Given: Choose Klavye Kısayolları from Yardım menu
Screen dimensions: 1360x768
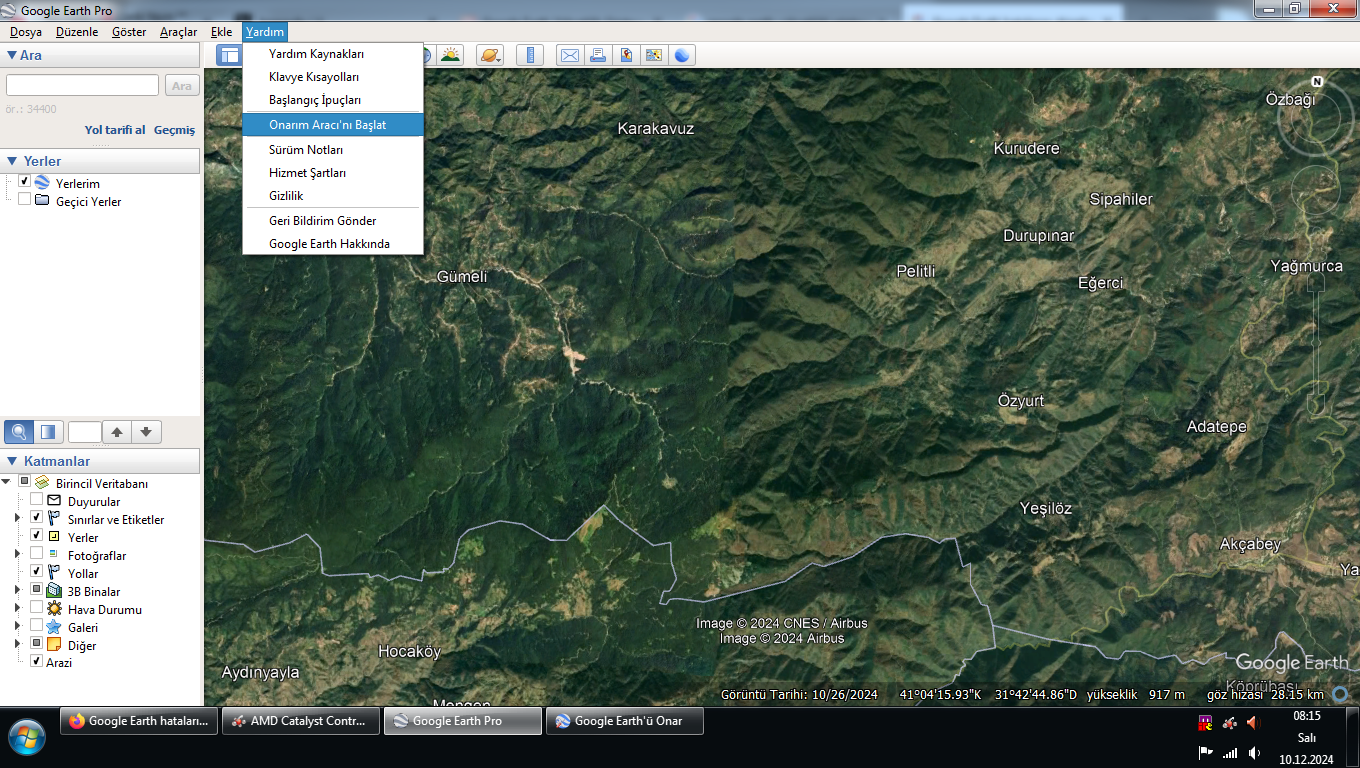Looking at the screenshot, I should 333,77.
